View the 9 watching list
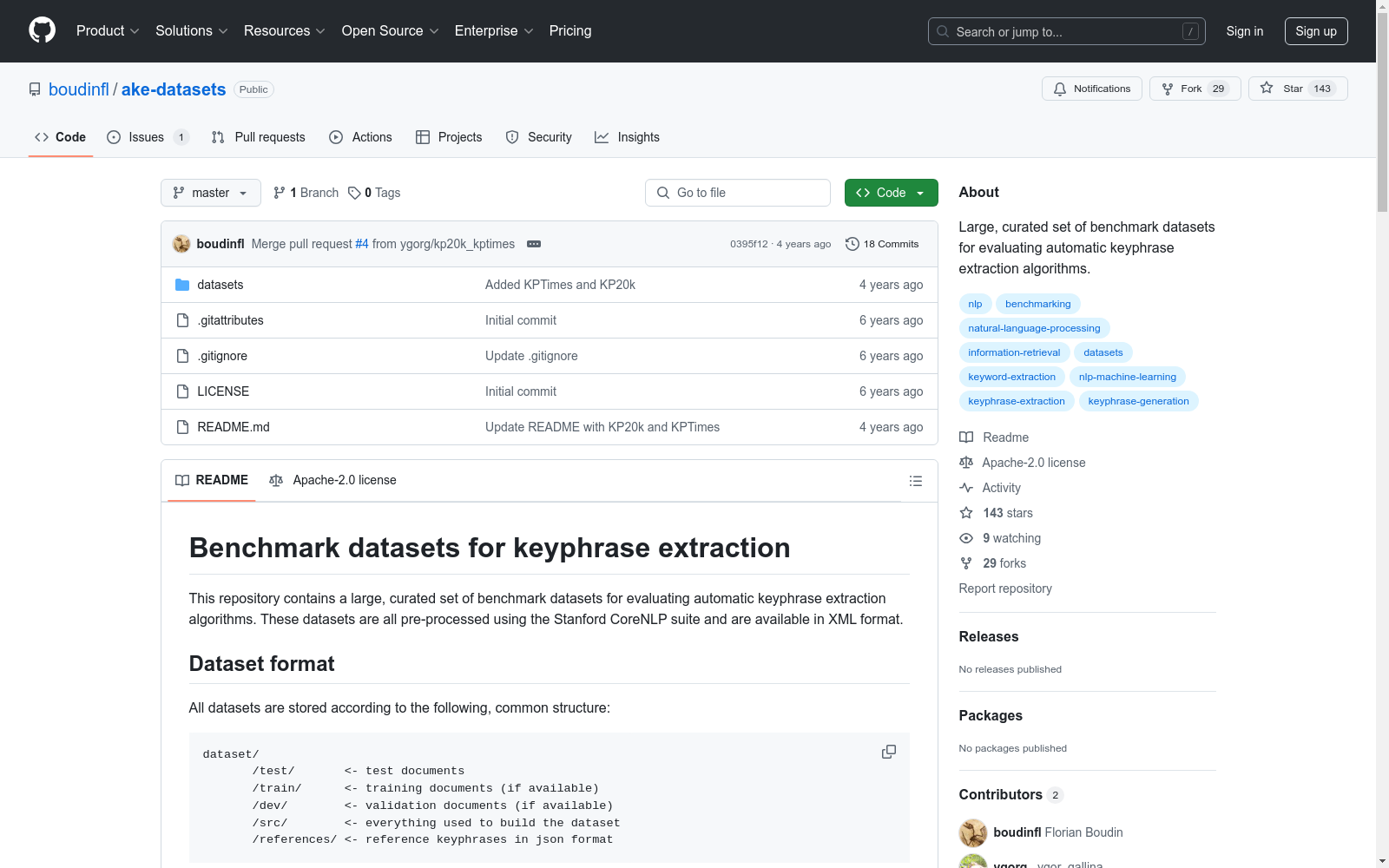The image size is (1389, 868). click(x=1000, y=538)
